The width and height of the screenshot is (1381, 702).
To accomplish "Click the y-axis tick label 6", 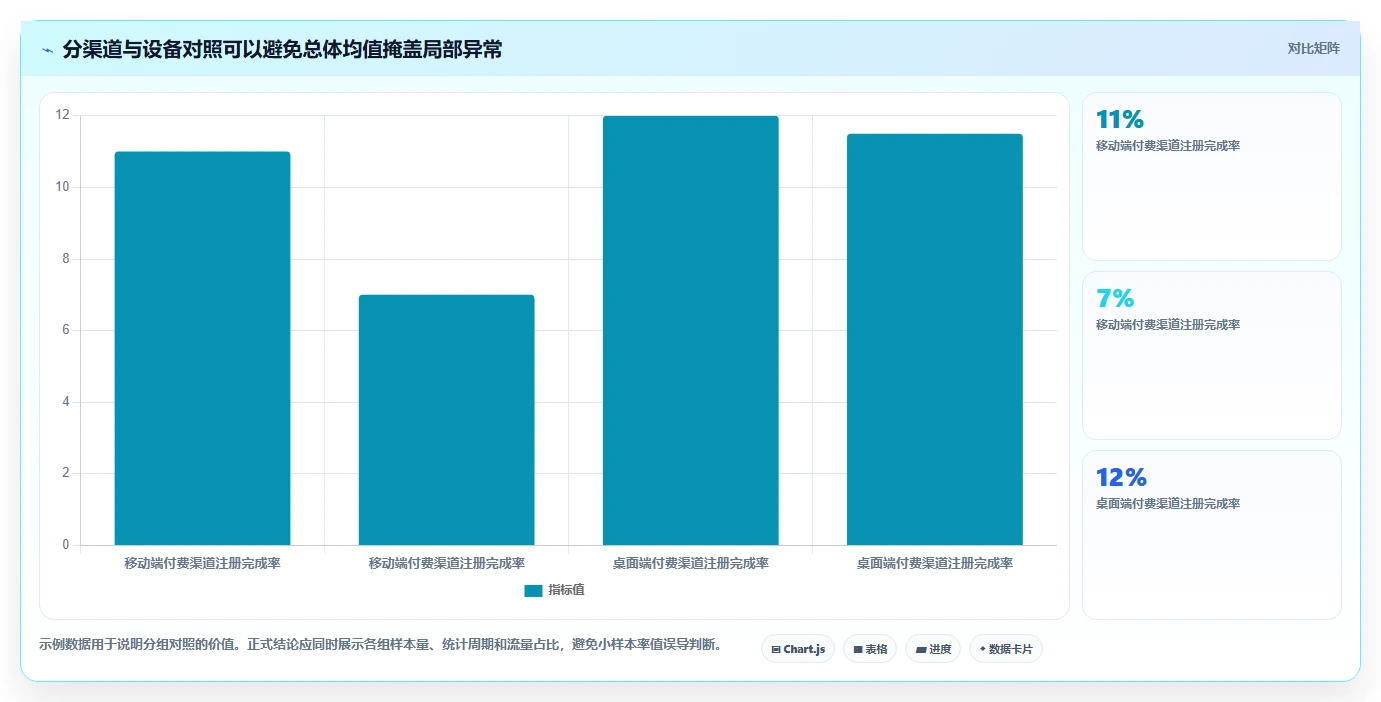I will [x=66, y=330].
